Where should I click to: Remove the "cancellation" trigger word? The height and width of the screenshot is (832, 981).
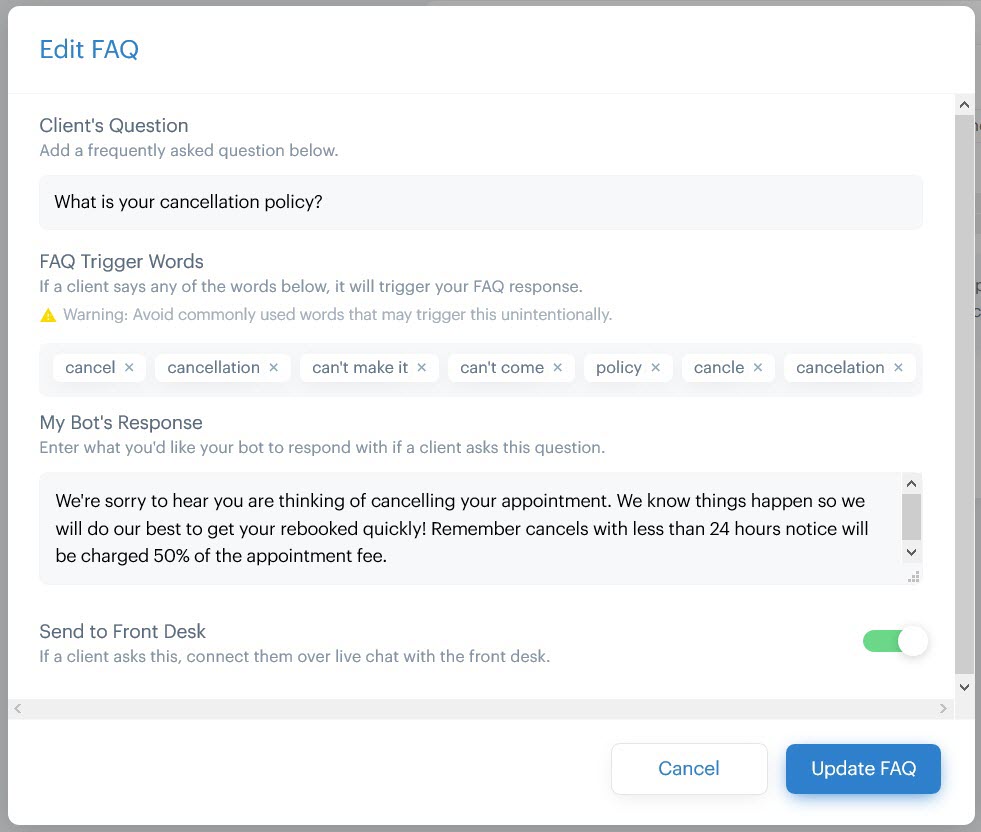pyautogui.click(x=273, y=367)
